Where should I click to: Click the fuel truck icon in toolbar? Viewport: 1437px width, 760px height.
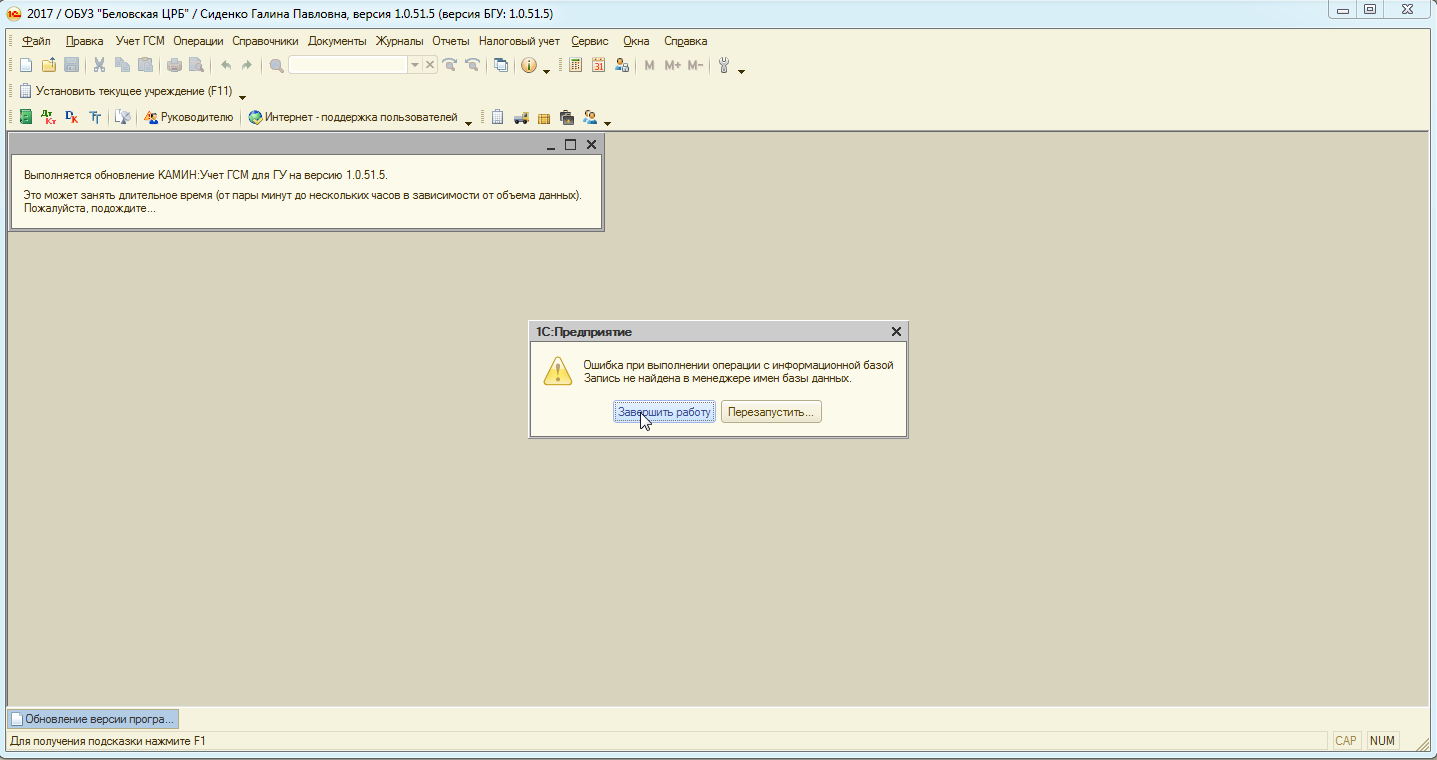[x=521, y=117]
